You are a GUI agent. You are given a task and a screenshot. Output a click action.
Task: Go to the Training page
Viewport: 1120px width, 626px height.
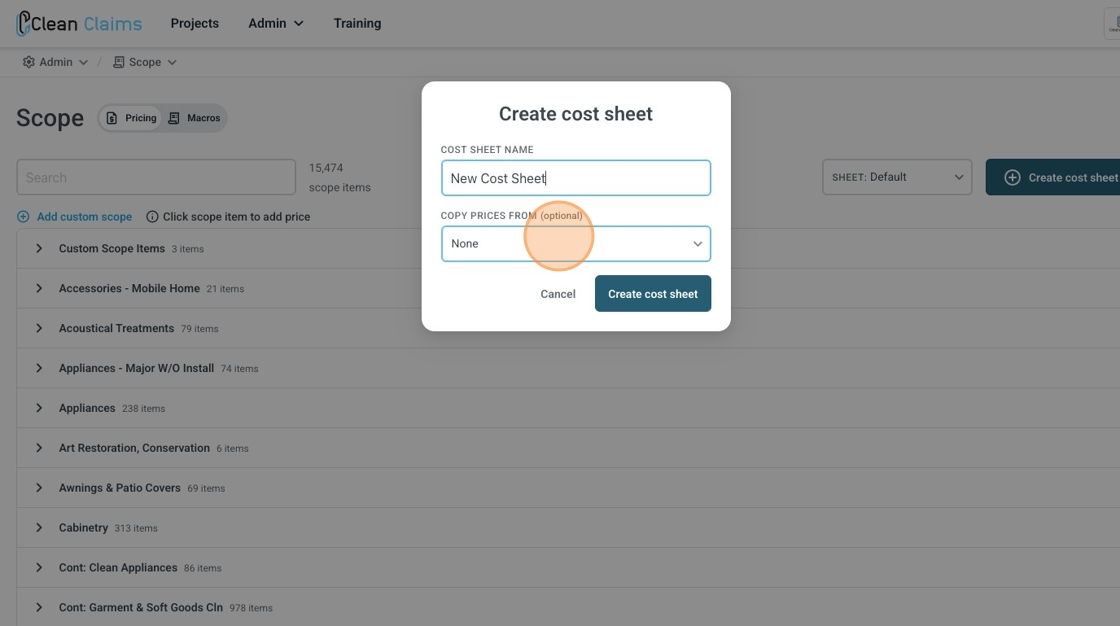pos(357,23)
